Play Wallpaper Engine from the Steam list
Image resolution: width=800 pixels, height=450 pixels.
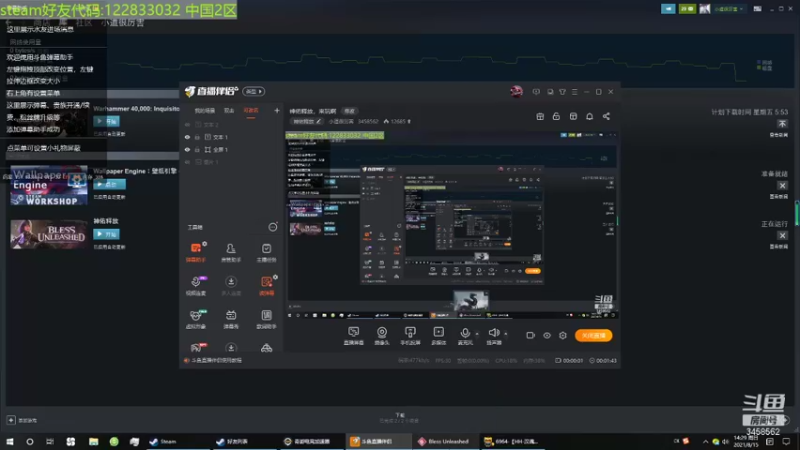[109, 184]
